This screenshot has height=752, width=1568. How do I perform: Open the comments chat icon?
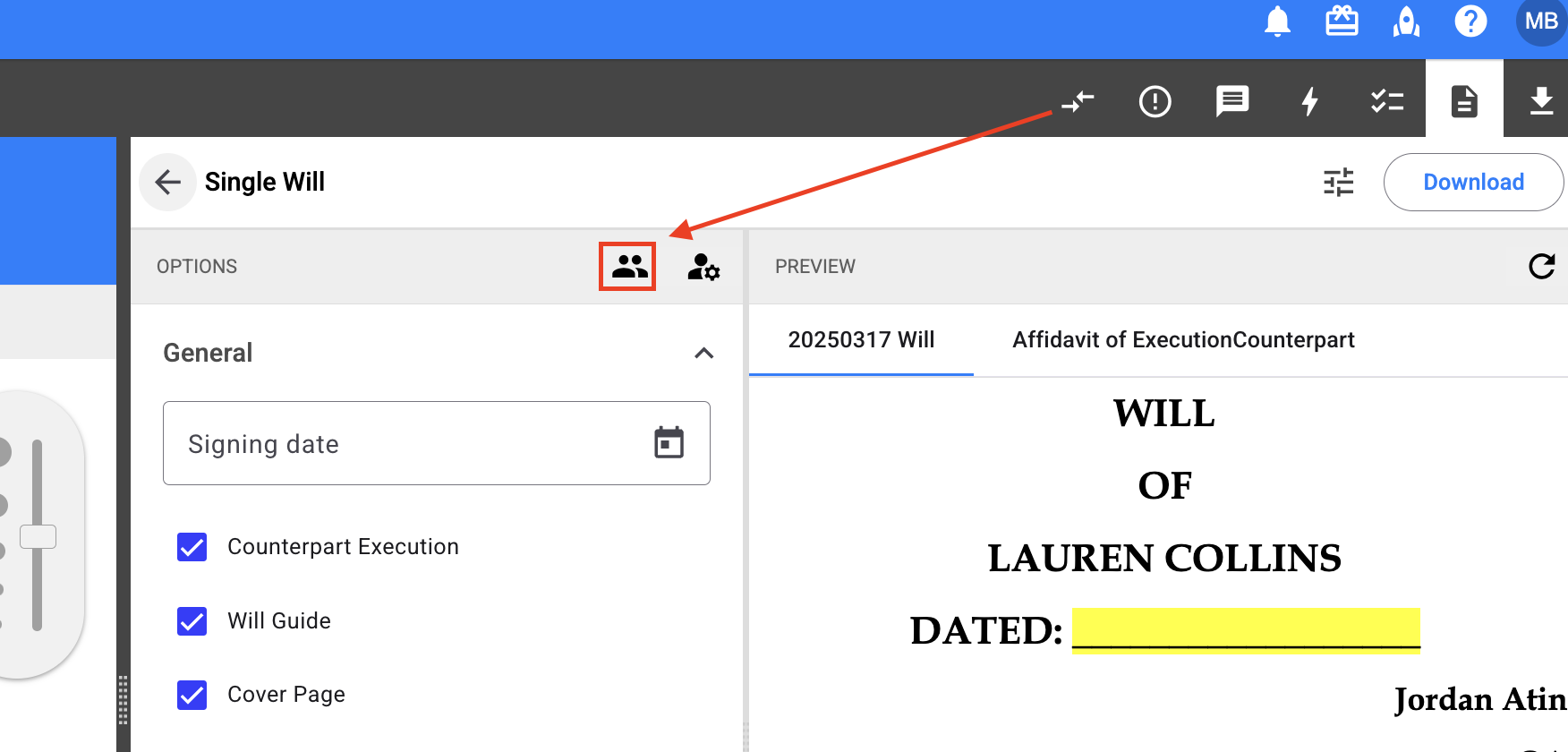[x=1232, y=101]
